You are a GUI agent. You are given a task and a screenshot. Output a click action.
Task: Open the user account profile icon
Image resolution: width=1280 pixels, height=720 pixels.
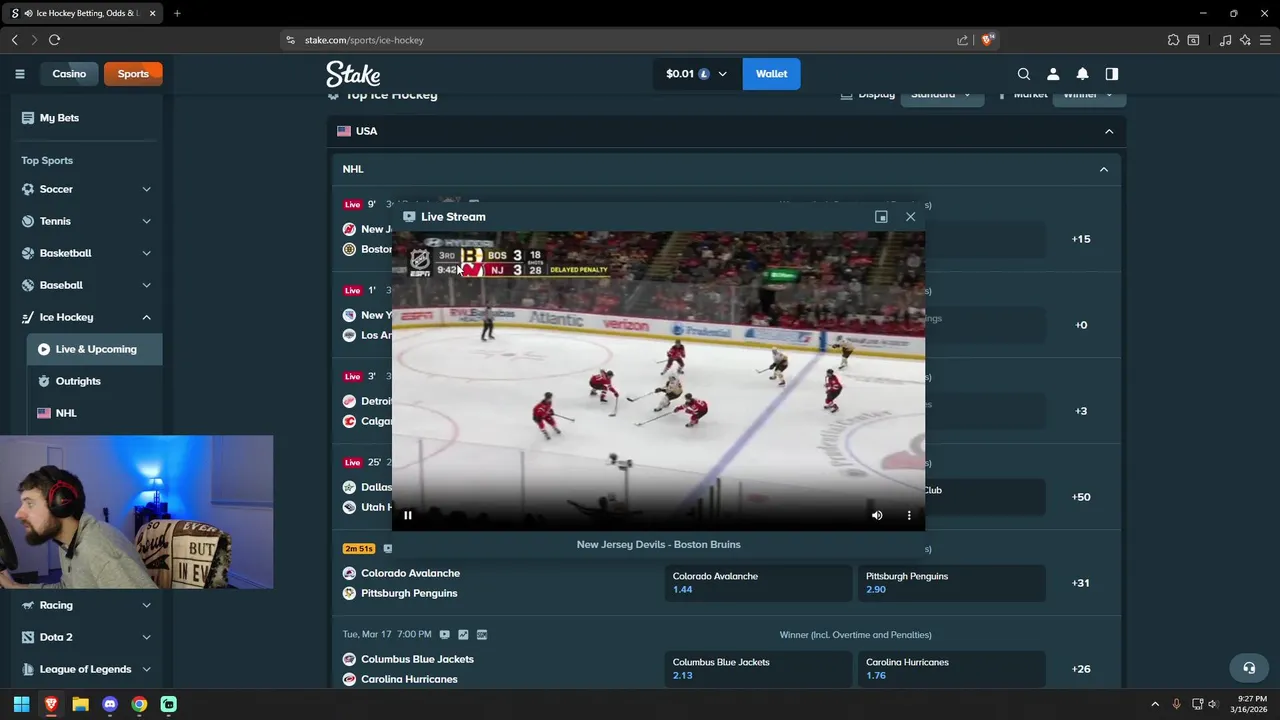click(1053, 74)
